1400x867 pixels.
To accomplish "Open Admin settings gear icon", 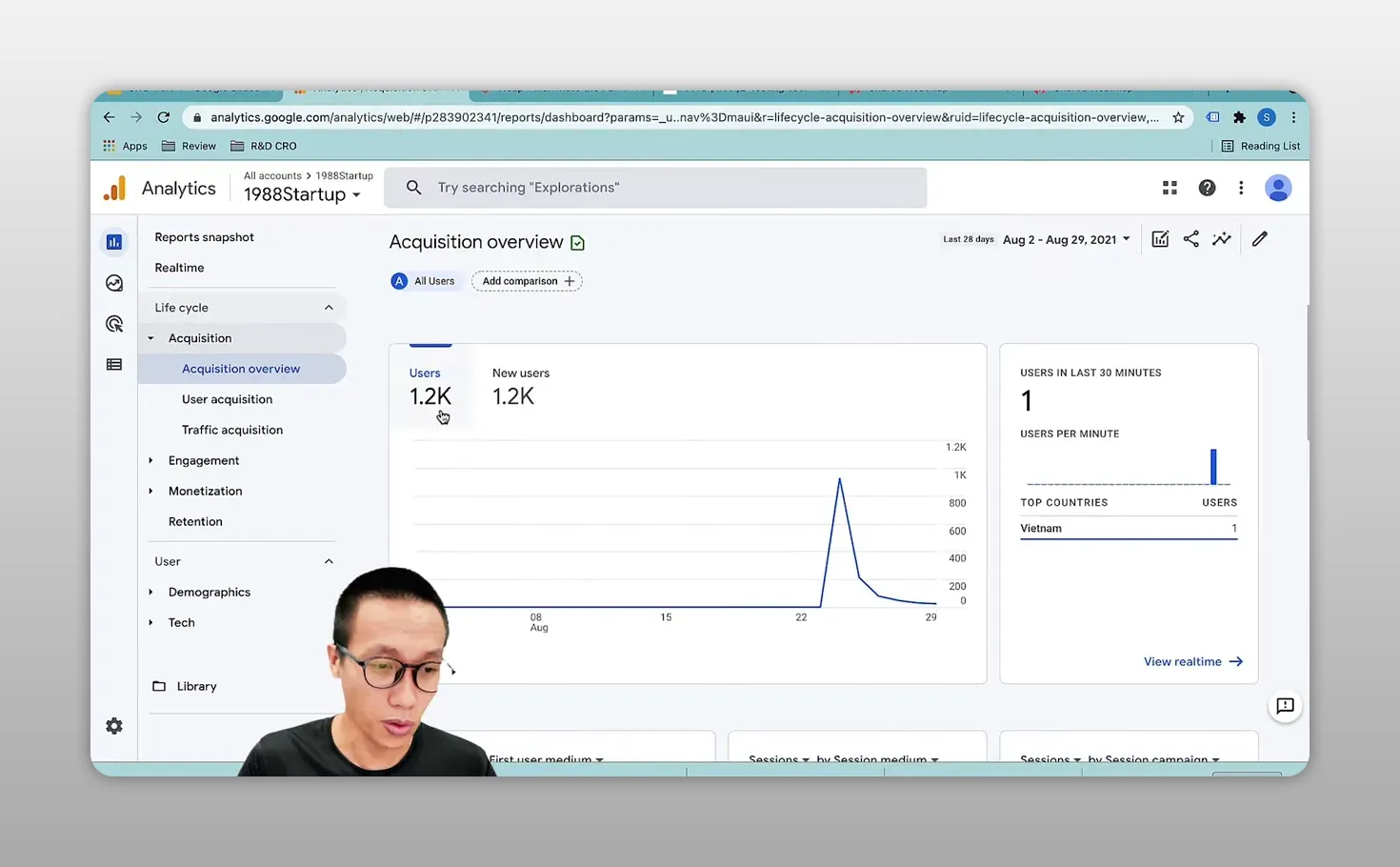I will 114,726.
